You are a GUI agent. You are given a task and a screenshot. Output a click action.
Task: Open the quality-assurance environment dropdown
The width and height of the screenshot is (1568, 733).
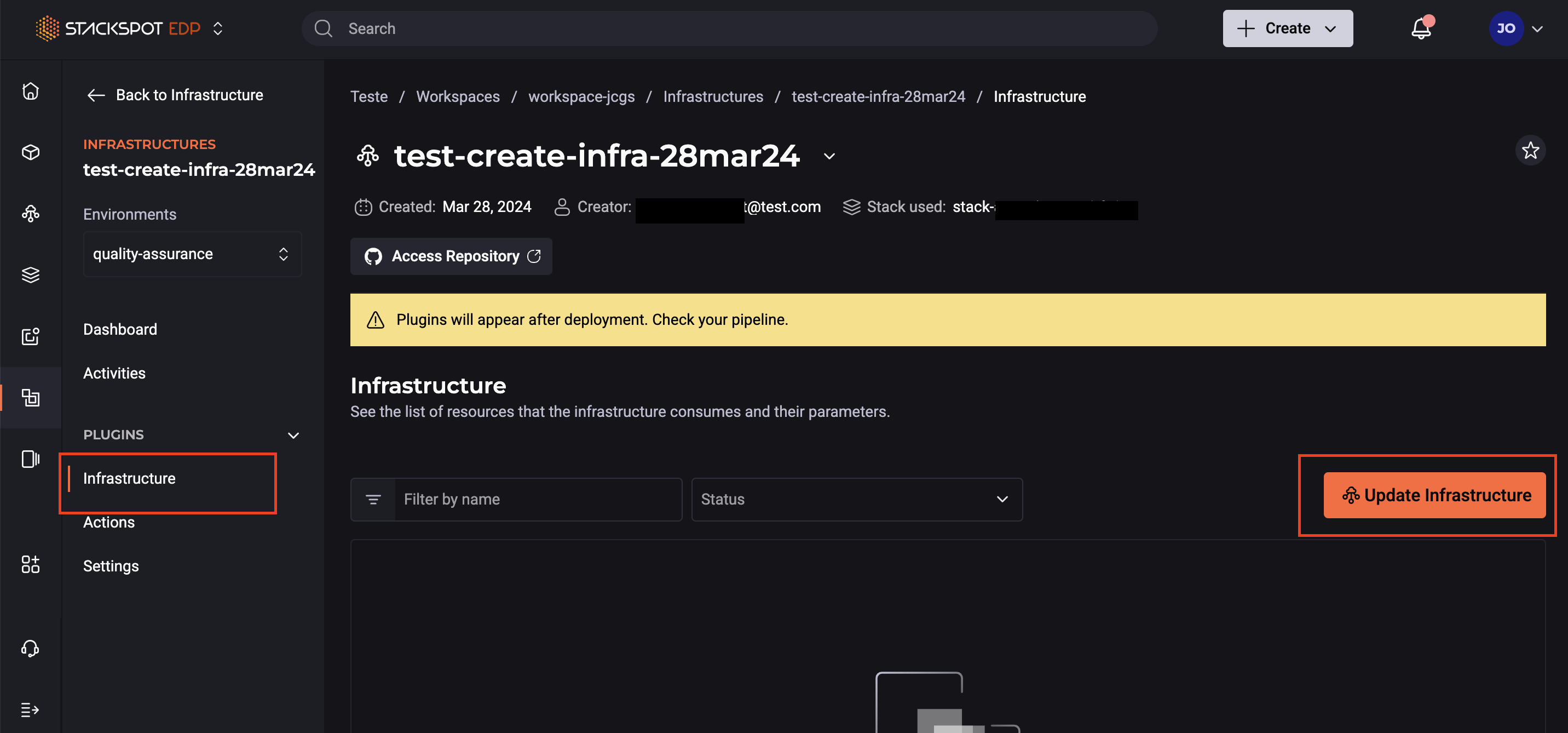tap(192, 254)
